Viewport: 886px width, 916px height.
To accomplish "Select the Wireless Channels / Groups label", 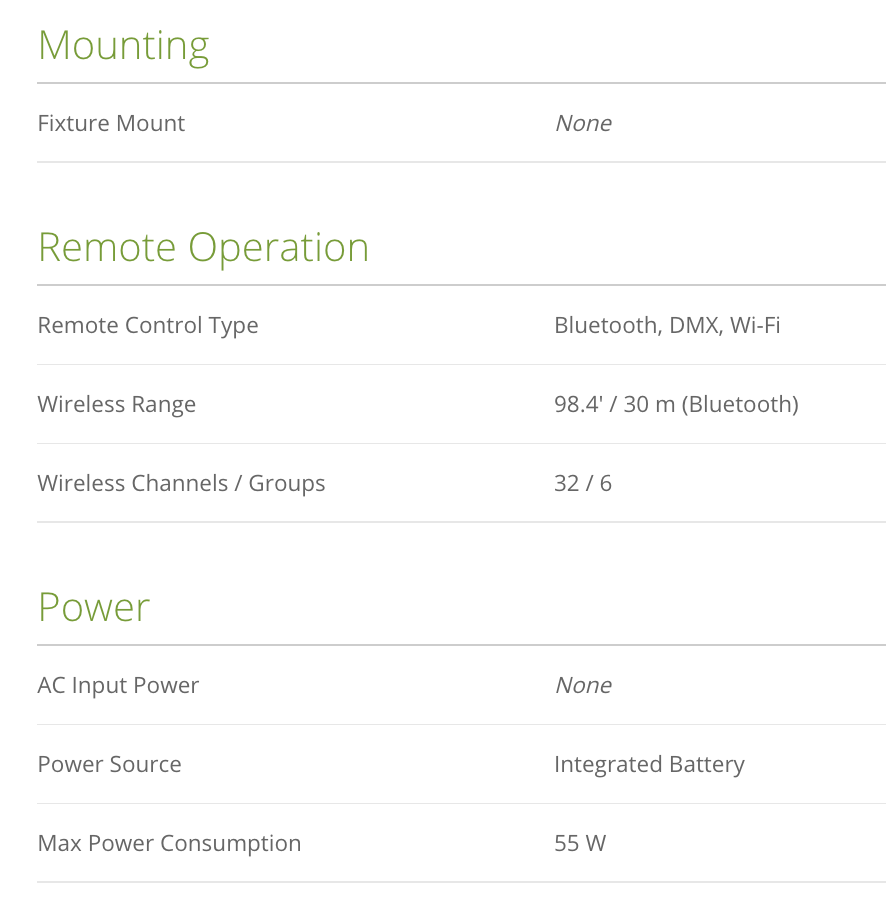I will click(x=181, y=483).
